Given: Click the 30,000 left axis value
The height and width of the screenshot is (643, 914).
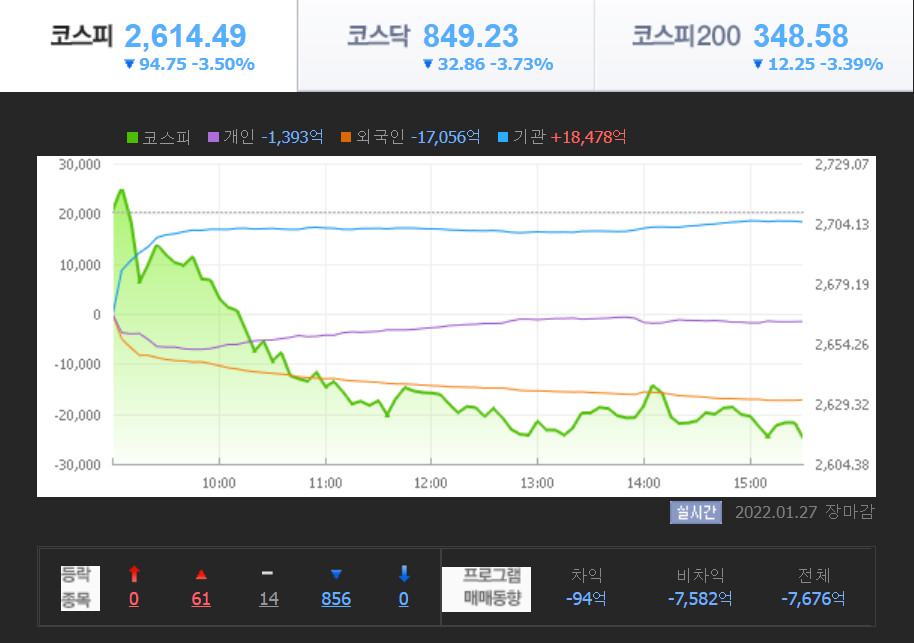Looking at the screenshot, I should tap(80, 165).
